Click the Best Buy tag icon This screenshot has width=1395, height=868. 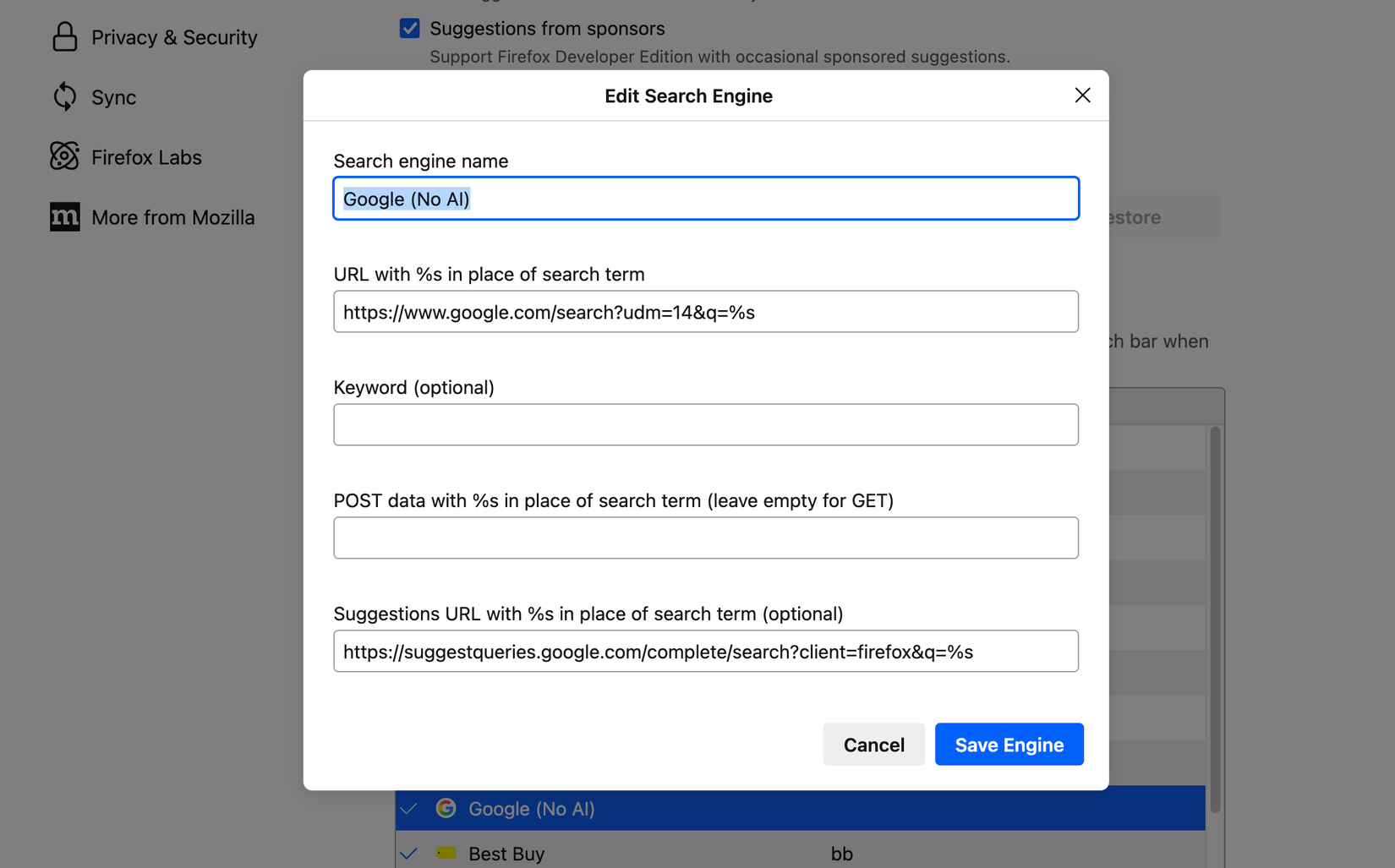pos(446,854)
